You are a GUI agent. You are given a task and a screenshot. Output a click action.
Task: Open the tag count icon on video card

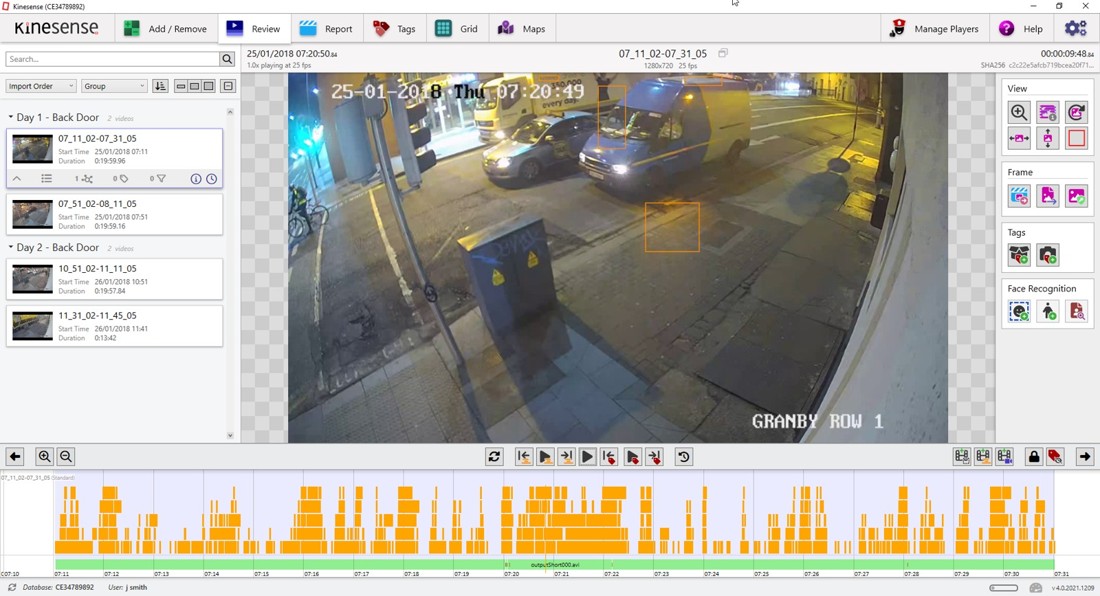121,179
